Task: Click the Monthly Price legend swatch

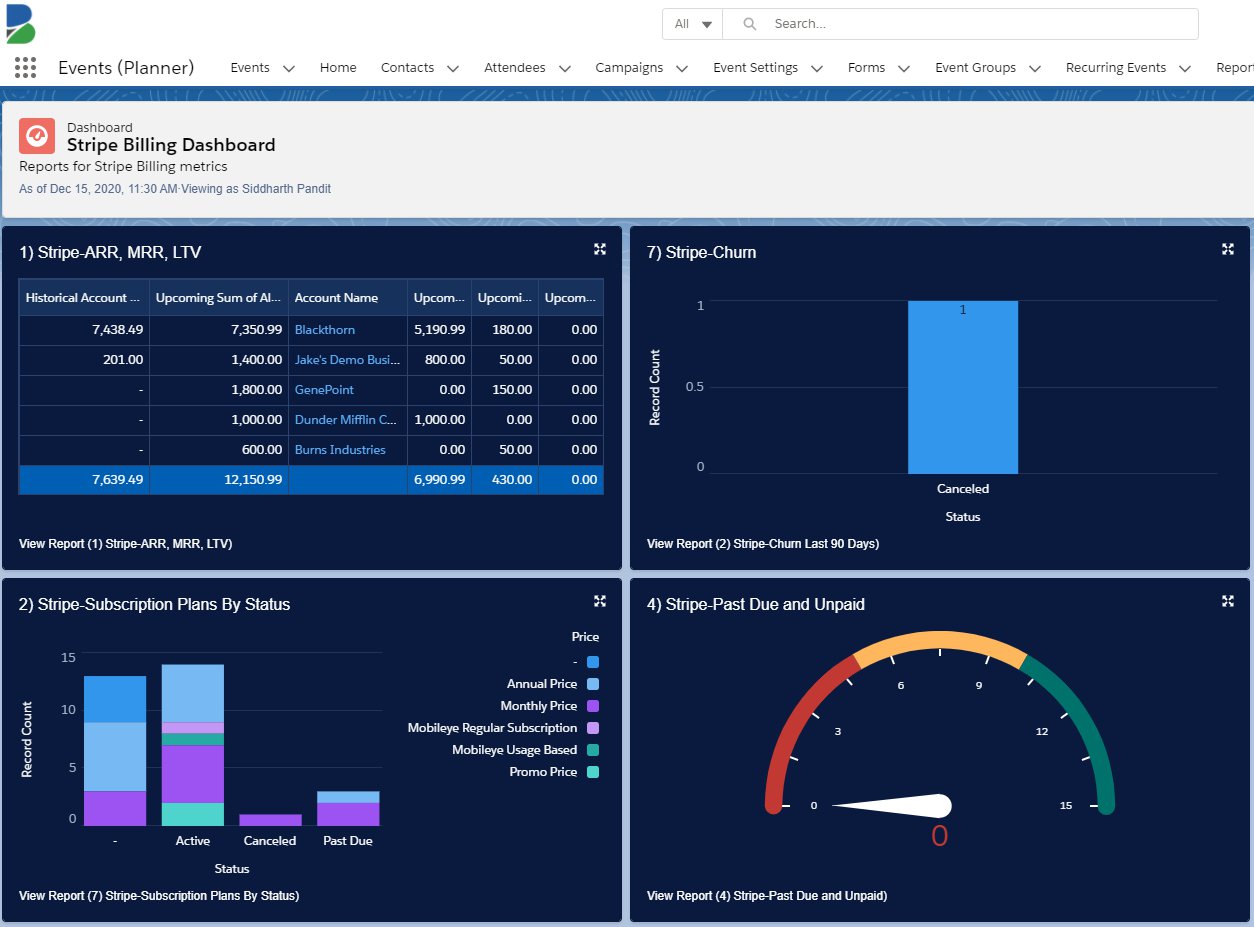Action: tap(593, 706)
